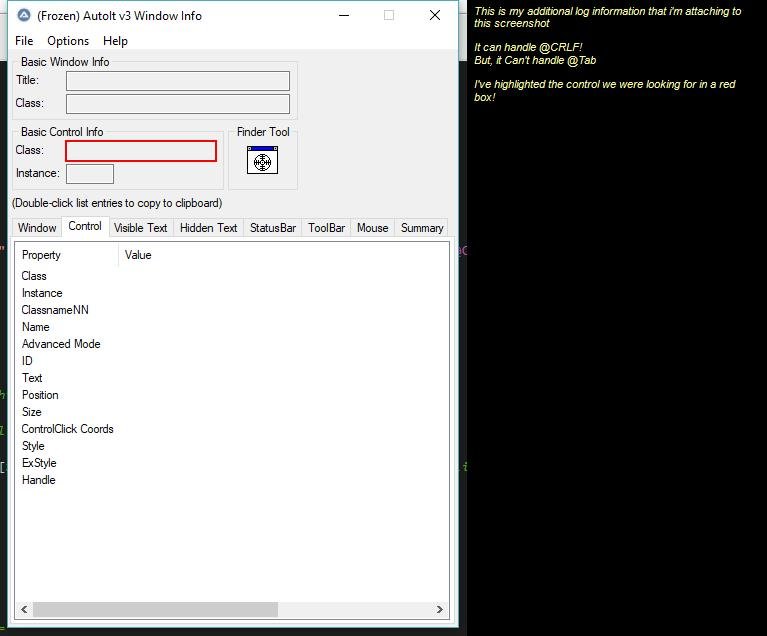Open the Help menu
The height and width of the screenshot is (636, 767).
[115, 41]
